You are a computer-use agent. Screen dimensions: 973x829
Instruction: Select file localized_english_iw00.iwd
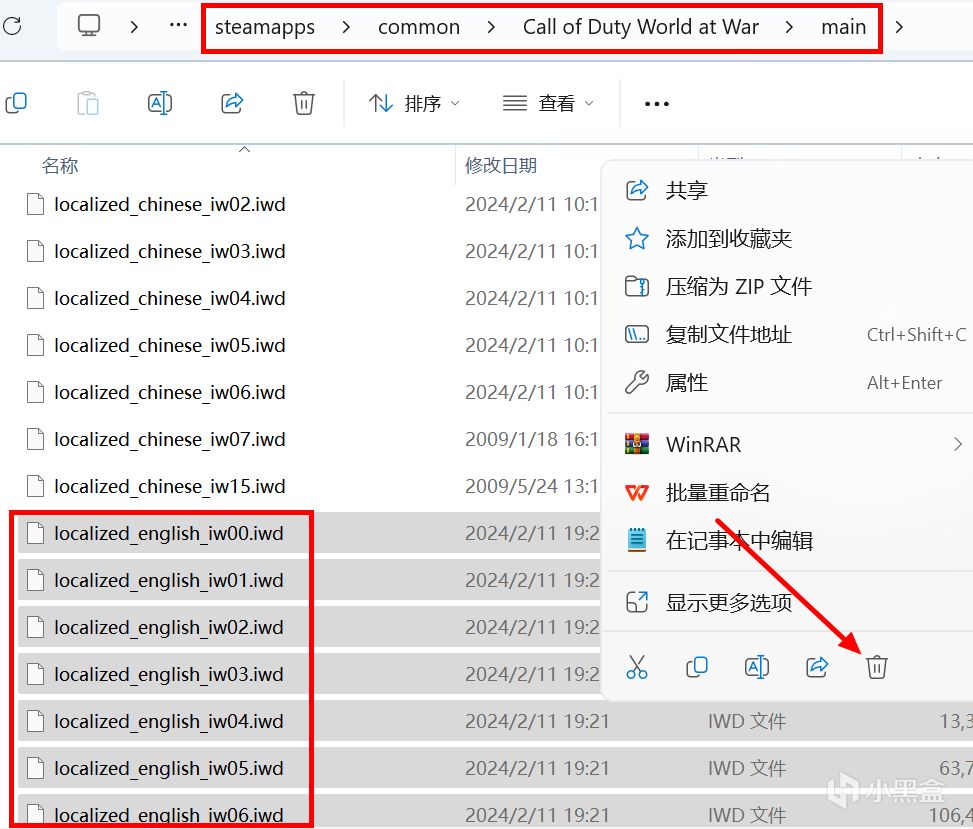tap(168, 534)
